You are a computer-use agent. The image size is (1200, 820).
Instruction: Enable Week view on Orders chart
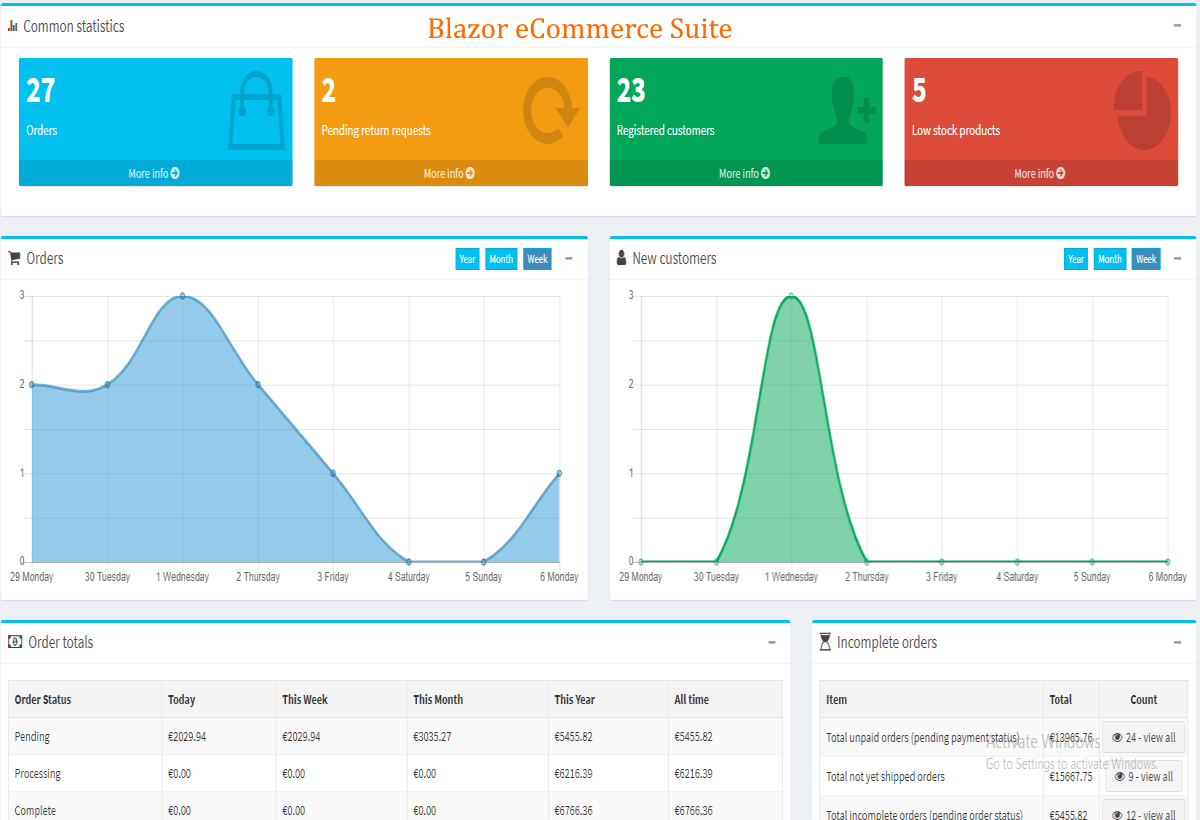[537, 258]
